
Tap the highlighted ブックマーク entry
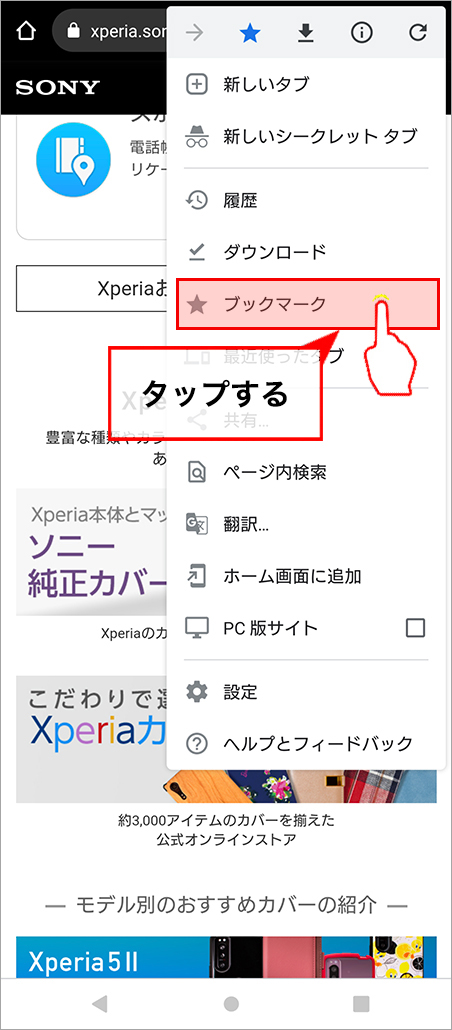click(x=307, y=303)
